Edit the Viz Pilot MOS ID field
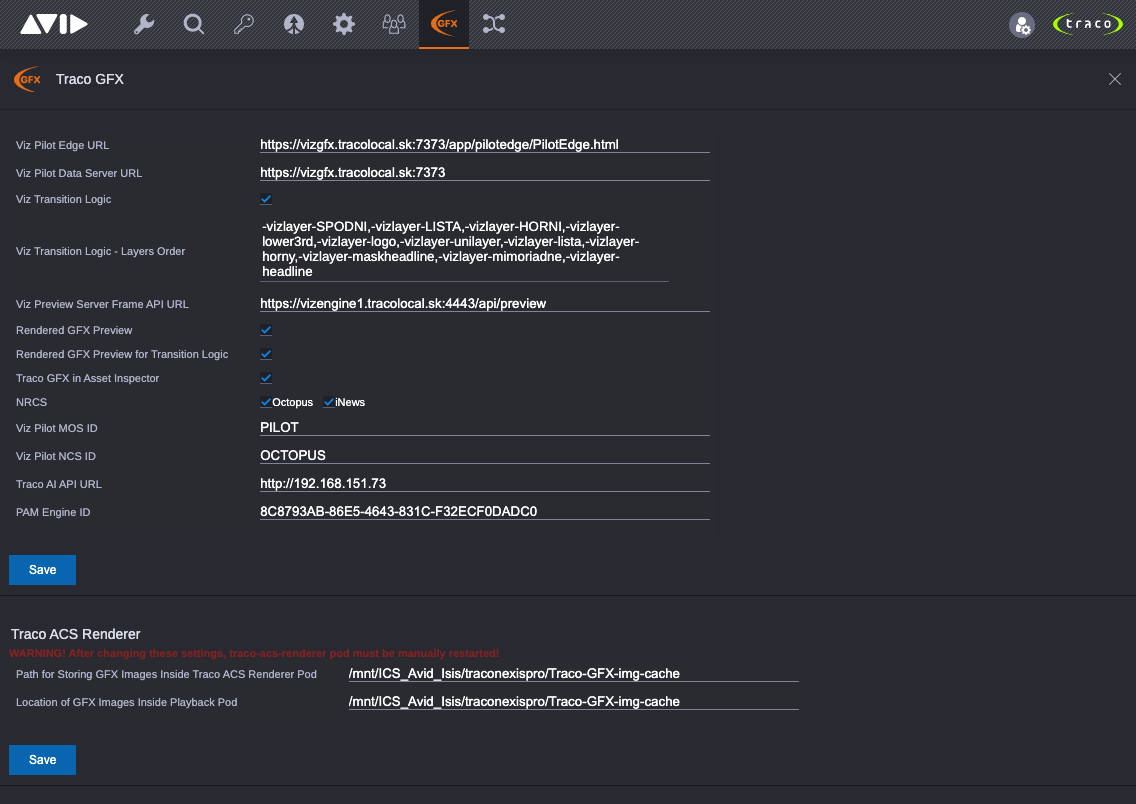1136x804 pixels. (x=485, y=427)
